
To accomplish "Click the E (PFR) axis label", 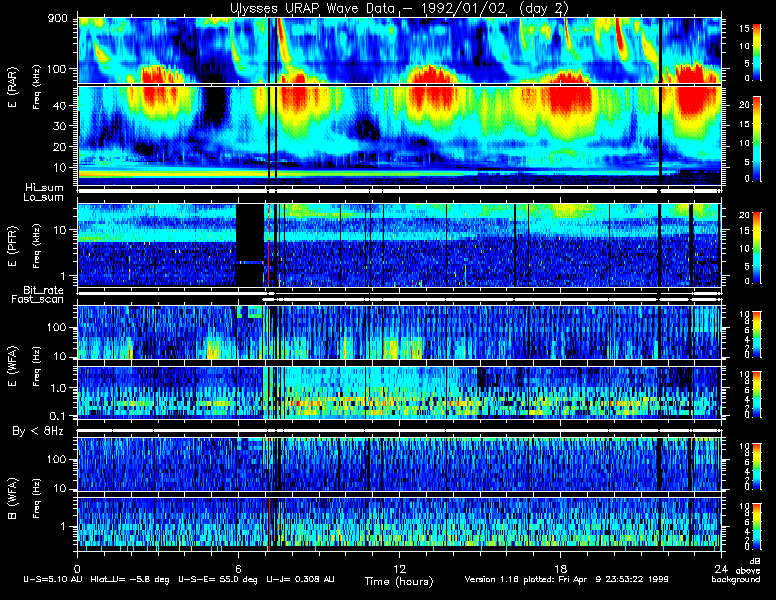I will 12,246.
